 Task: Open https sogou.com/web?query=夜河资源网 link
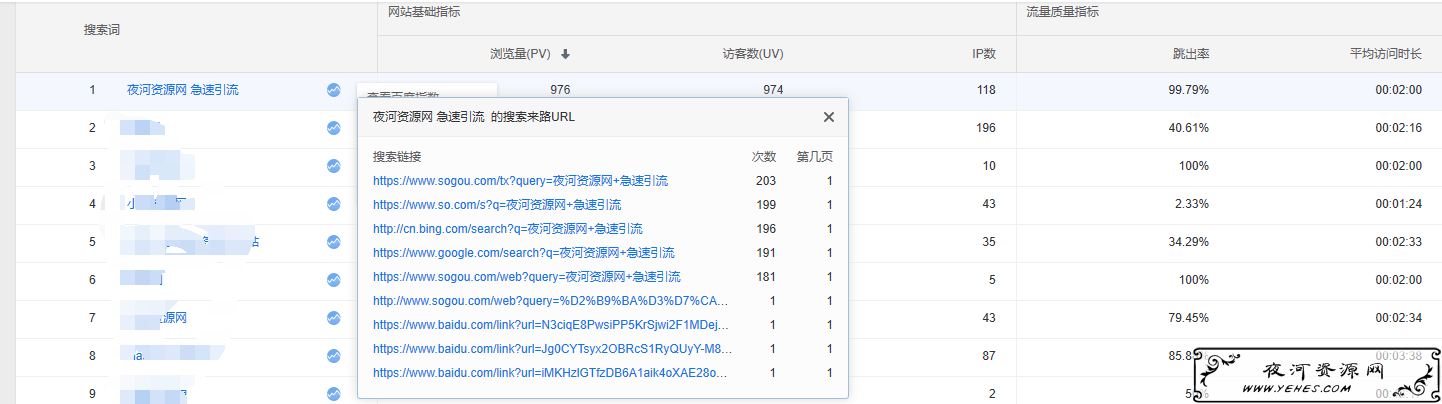[527, 277]
